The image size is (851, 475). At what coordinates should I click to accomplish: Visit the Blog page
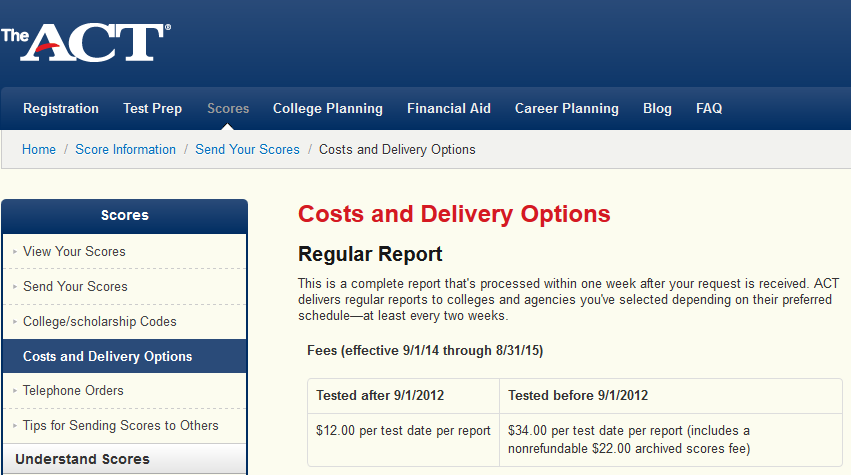(657, 108)
